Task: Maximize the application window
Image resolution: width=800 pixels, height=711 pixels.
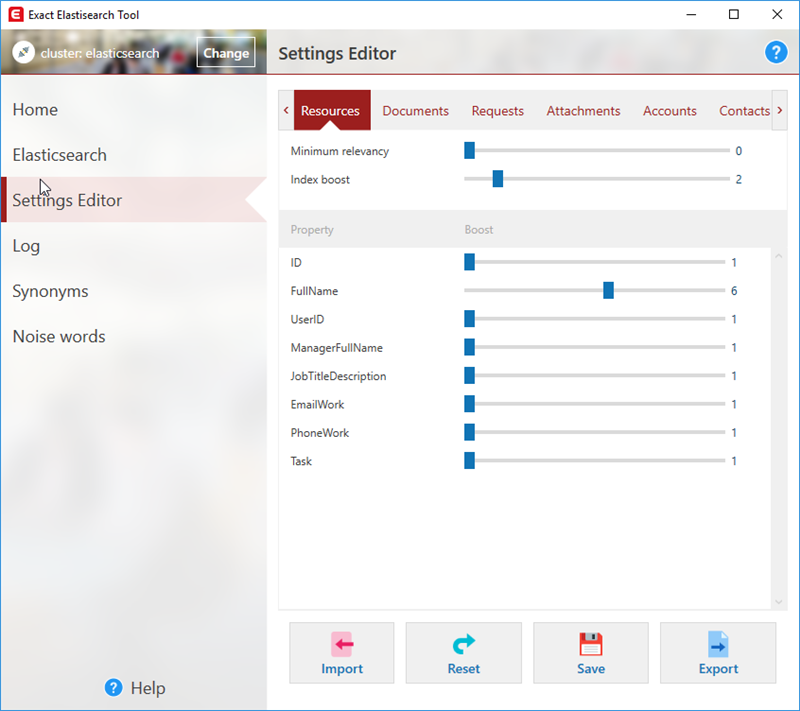Action: tap(733, 14)
